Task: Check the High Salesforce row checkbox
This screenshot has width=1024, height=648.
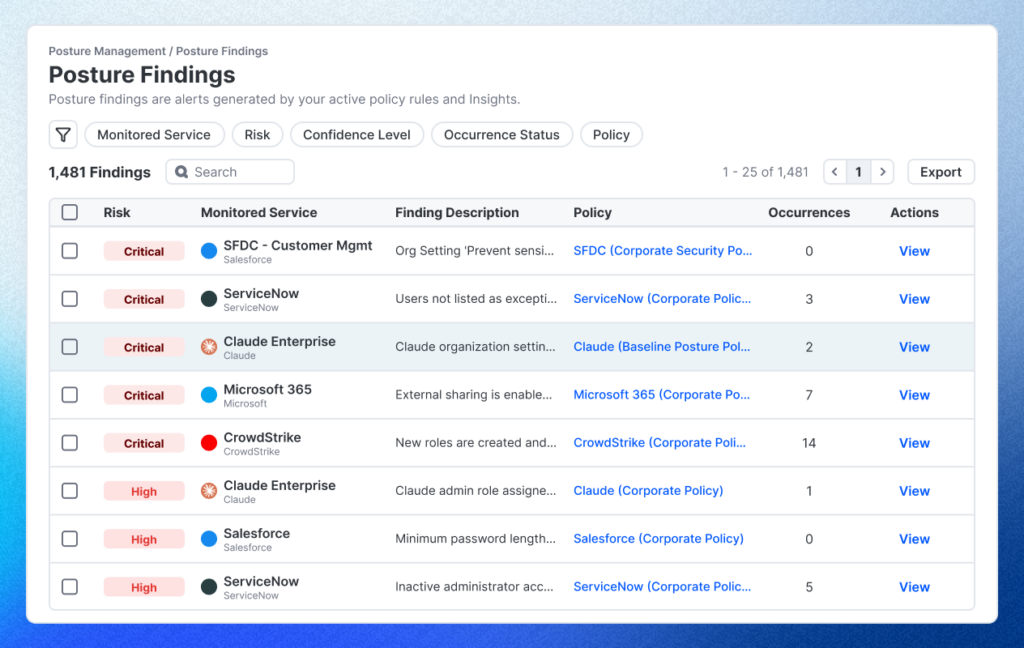Action: [x=70, y=539]
